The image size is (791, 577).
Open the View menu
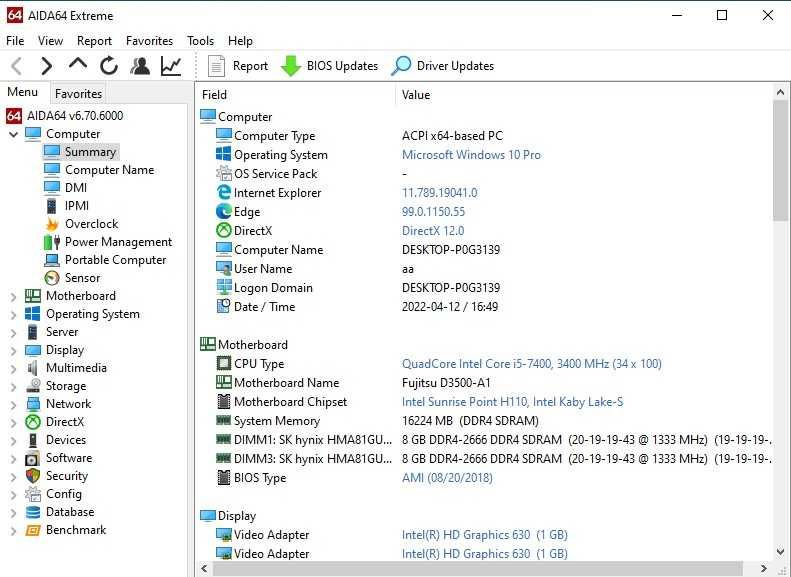click(50, 41)
